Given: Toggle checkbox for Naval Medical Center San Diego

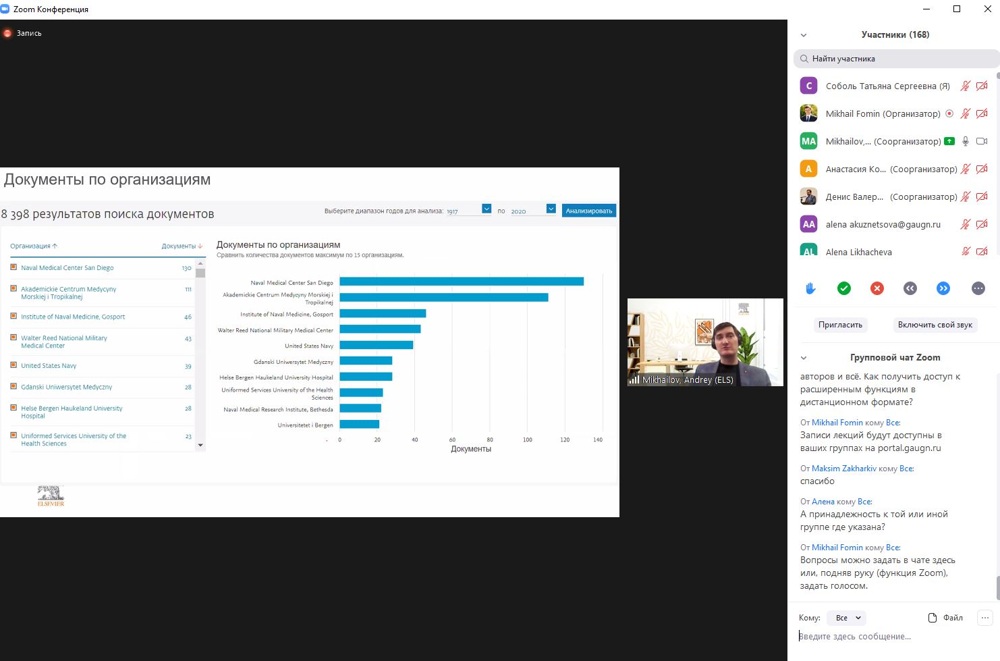Looking at the screenshot, I should [13, 267].
